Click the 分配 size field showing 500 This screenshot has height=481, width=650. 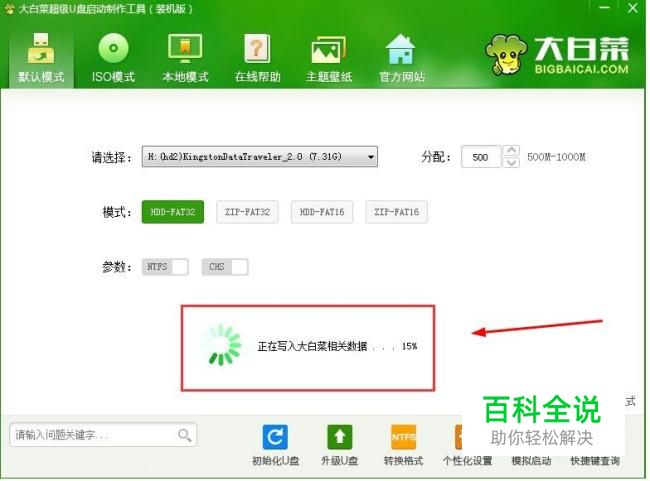point(480,157)
